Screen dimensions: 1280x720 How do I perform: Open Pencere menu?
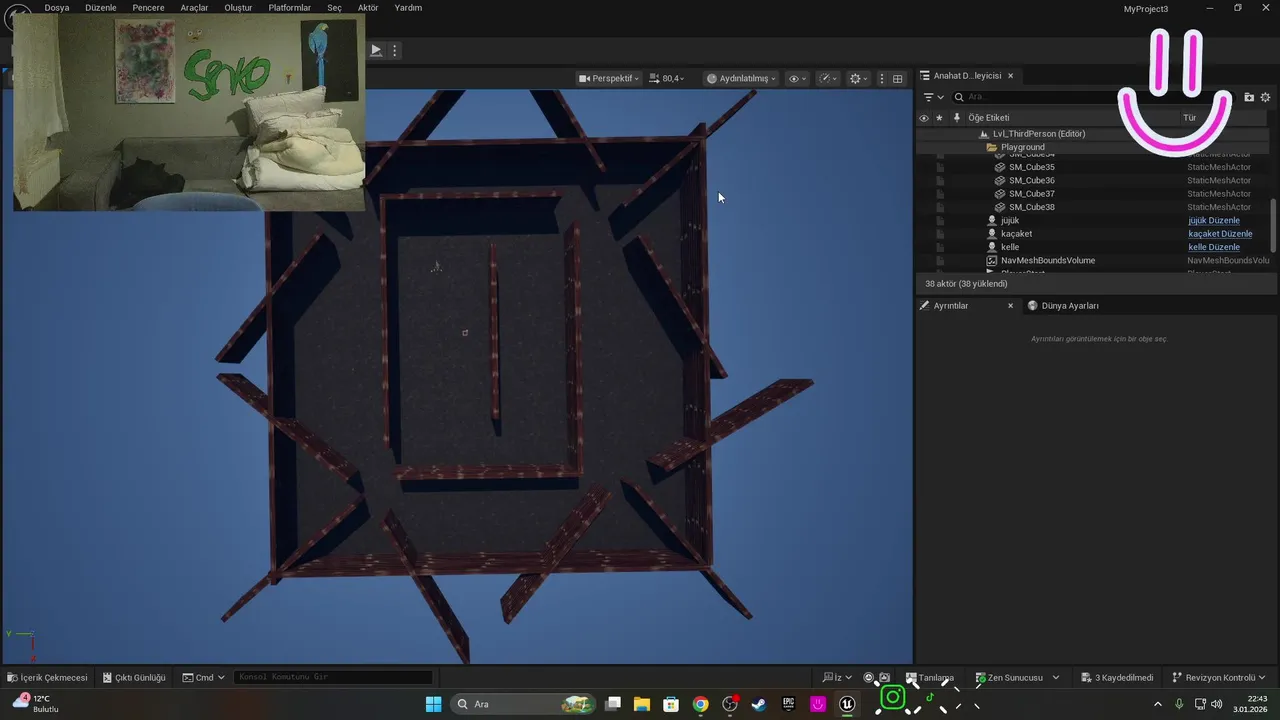point(148,8)
